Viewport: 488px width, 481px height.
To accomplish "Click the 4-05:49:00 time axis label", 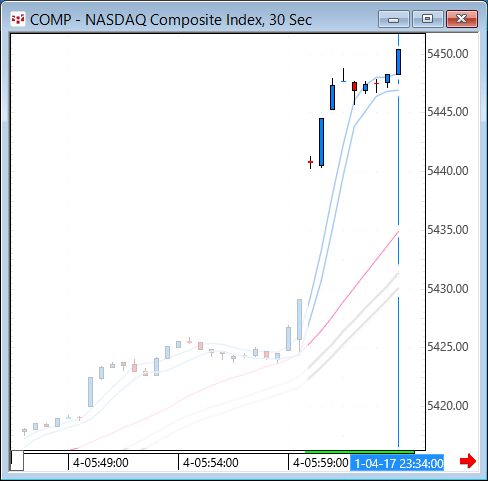I will tap(101, 463).
